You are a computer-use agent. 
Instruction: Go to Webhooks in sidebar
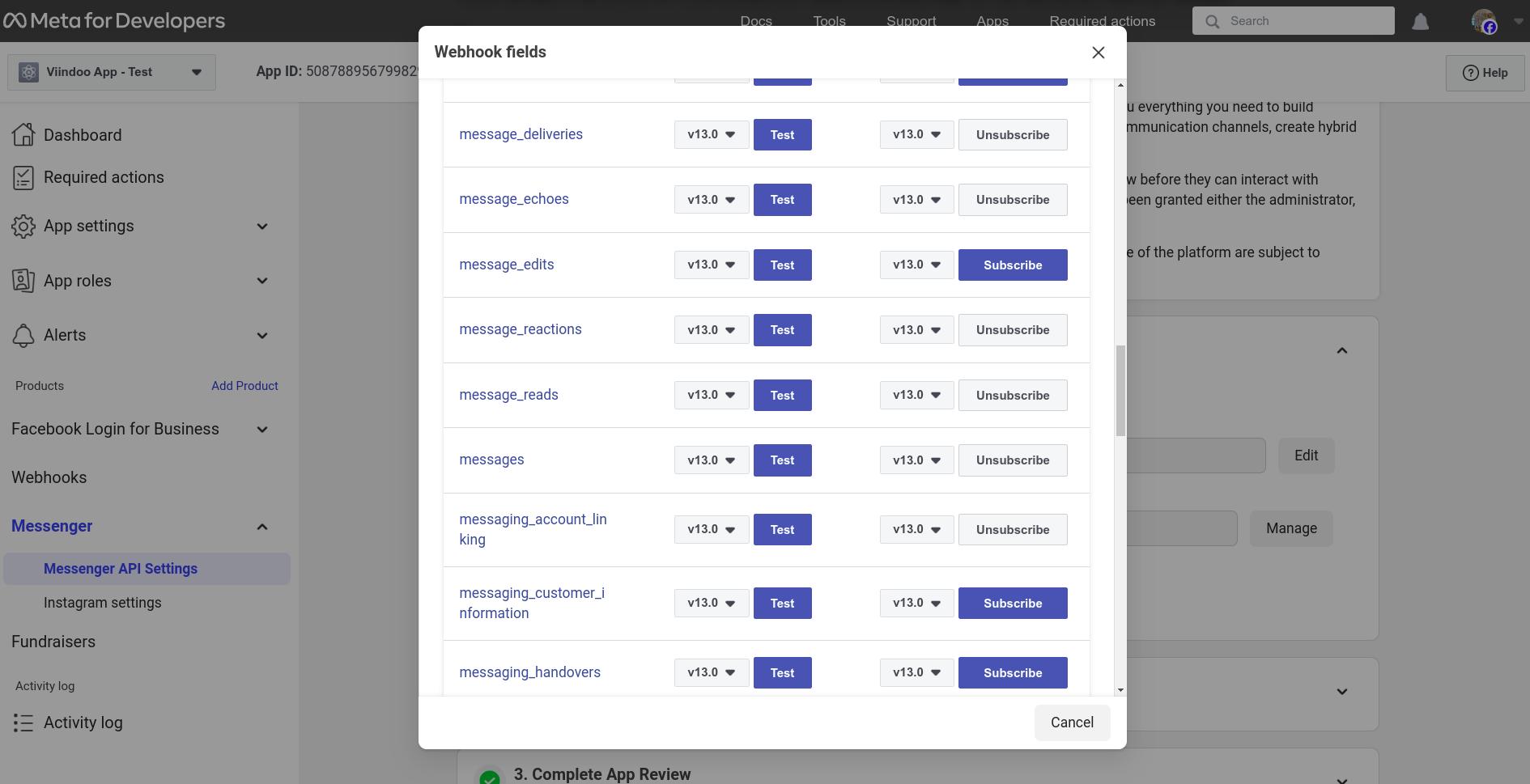point(49,477)
